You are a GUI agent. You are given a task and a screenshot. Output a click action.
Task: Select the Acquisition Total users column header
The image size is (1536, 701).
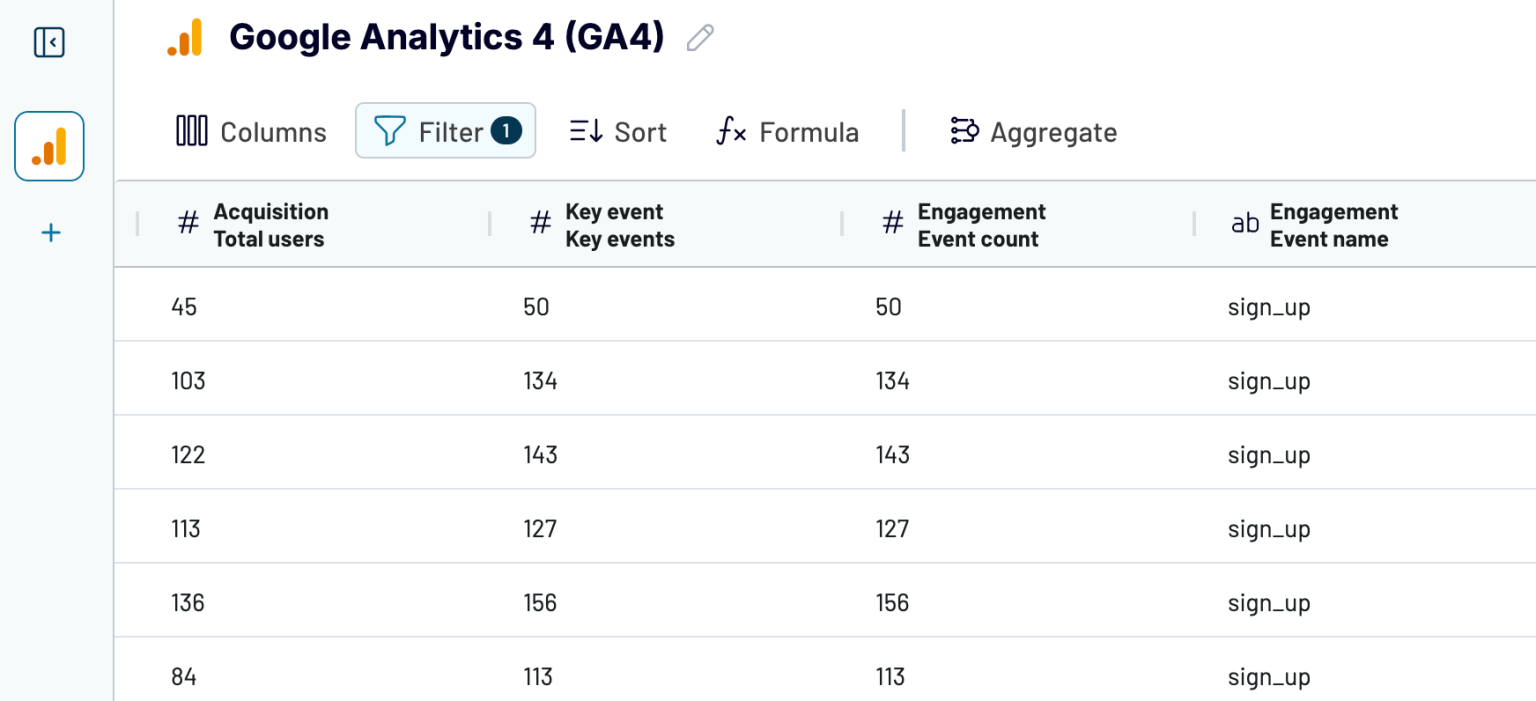[271, 224]
